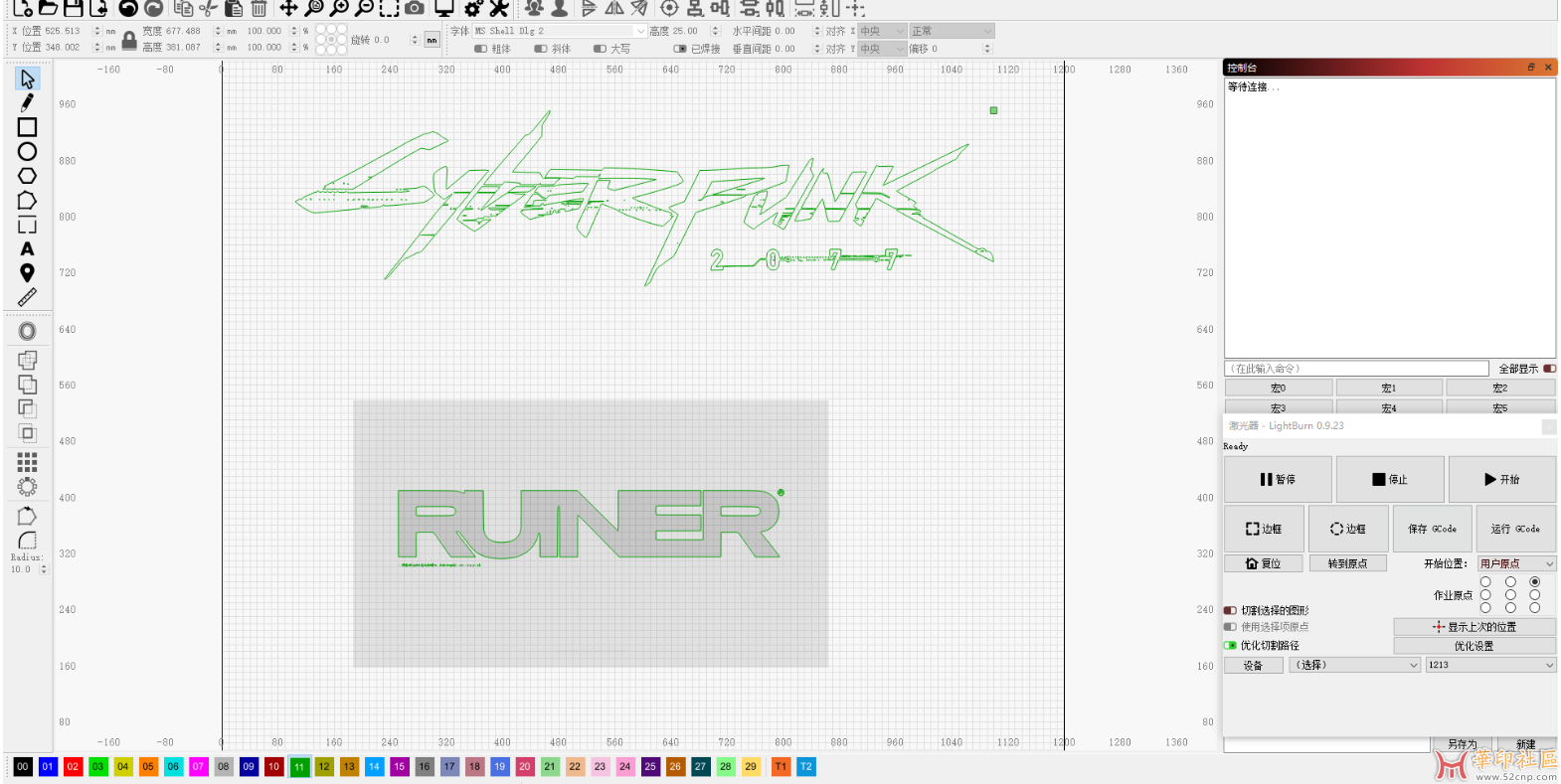Toggle bold 粗体 switch

tap(480, 49)
